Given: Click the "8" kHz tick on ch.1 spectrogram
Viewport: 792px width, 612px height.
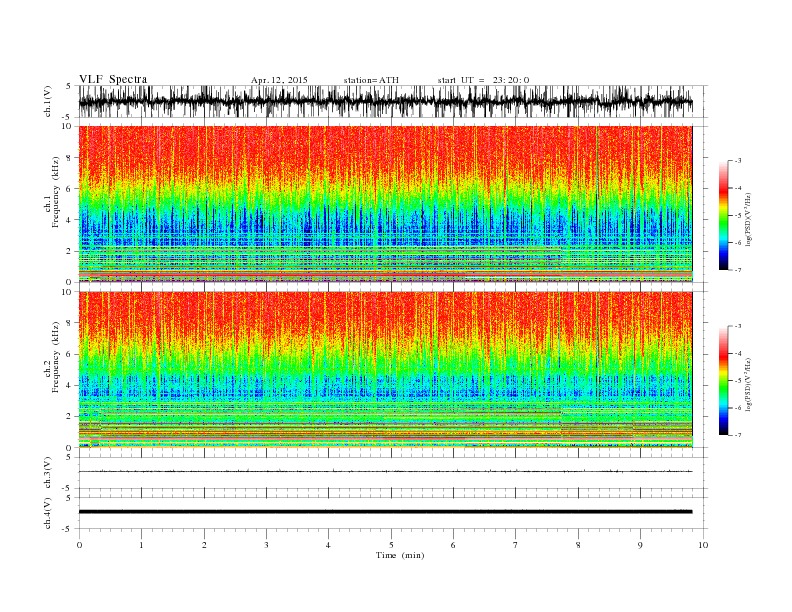Looking at the screenshot, I should (70, 158).
